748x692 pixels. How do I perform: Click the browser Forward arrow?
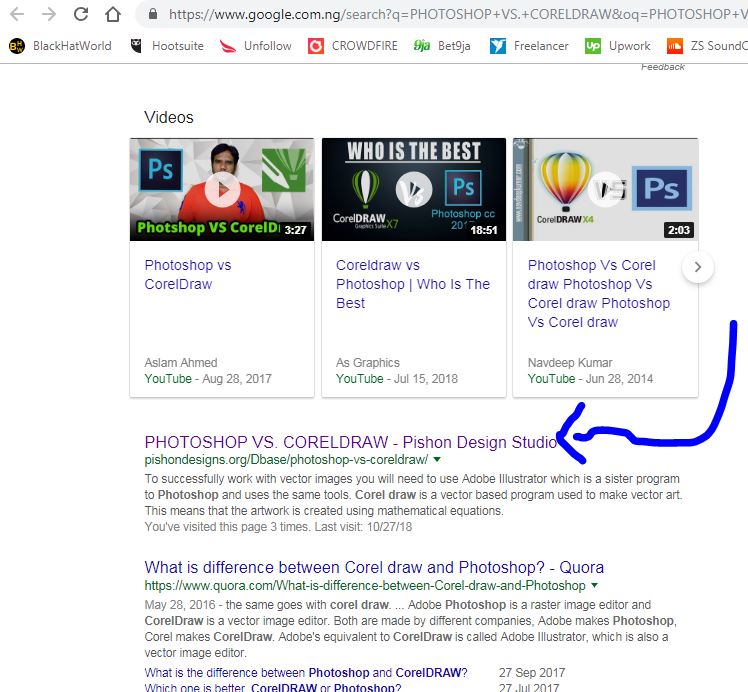tap(49, 14)
